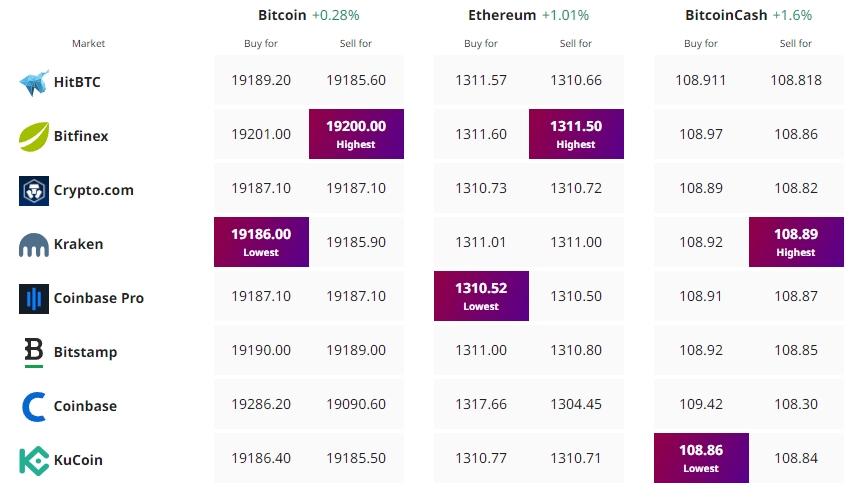This screenshot has height=483, width=856.
Task: Click the Bitfinex green leaf logo
Action: coord(34,136)
